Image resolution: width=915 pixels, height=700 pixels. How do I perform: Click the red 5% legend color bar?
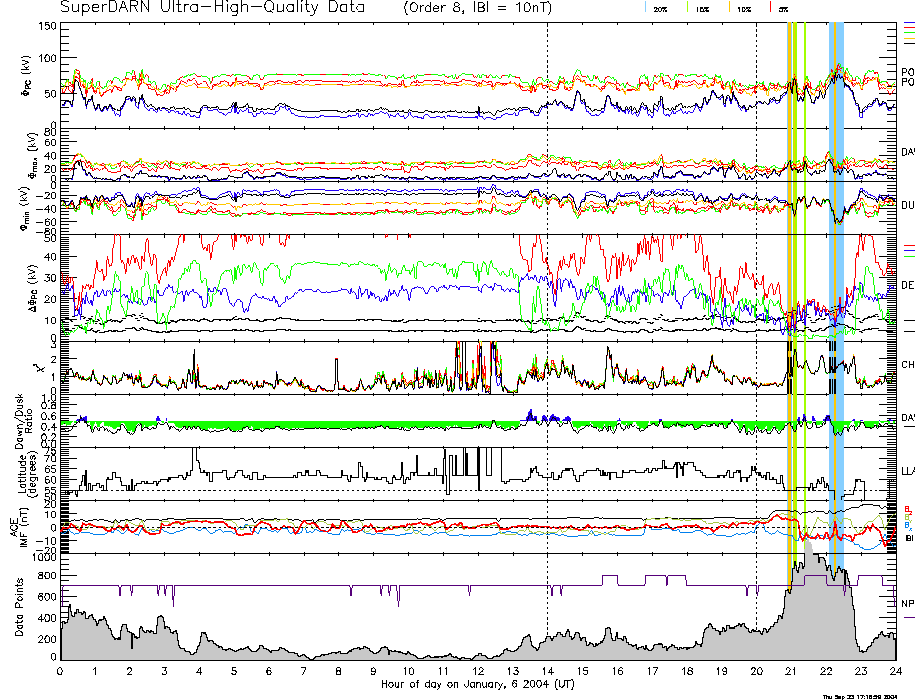point(771,8)
